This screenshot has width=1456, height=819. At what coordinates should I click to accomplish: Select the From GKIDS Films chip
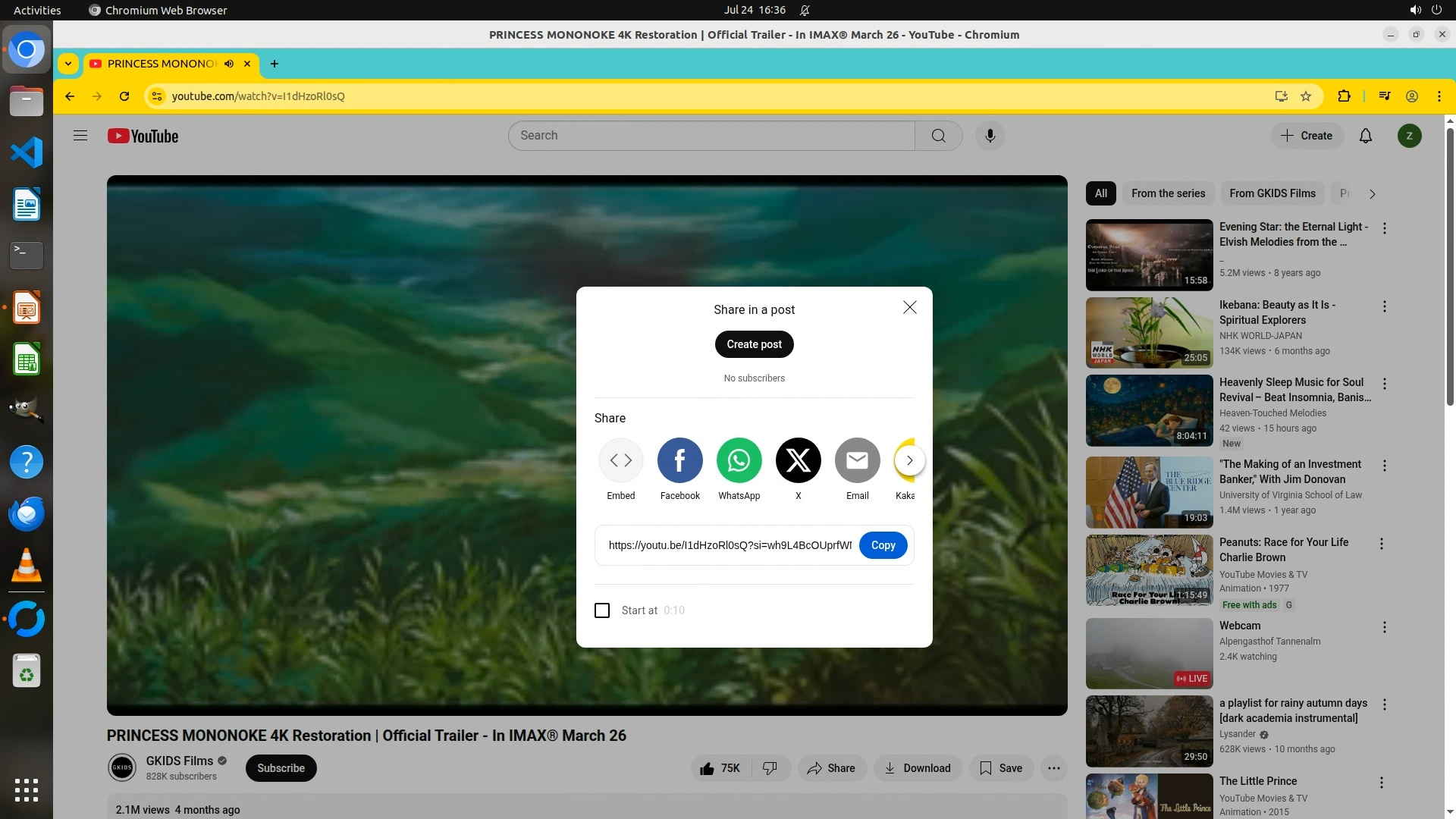[x=1272, y=193]
